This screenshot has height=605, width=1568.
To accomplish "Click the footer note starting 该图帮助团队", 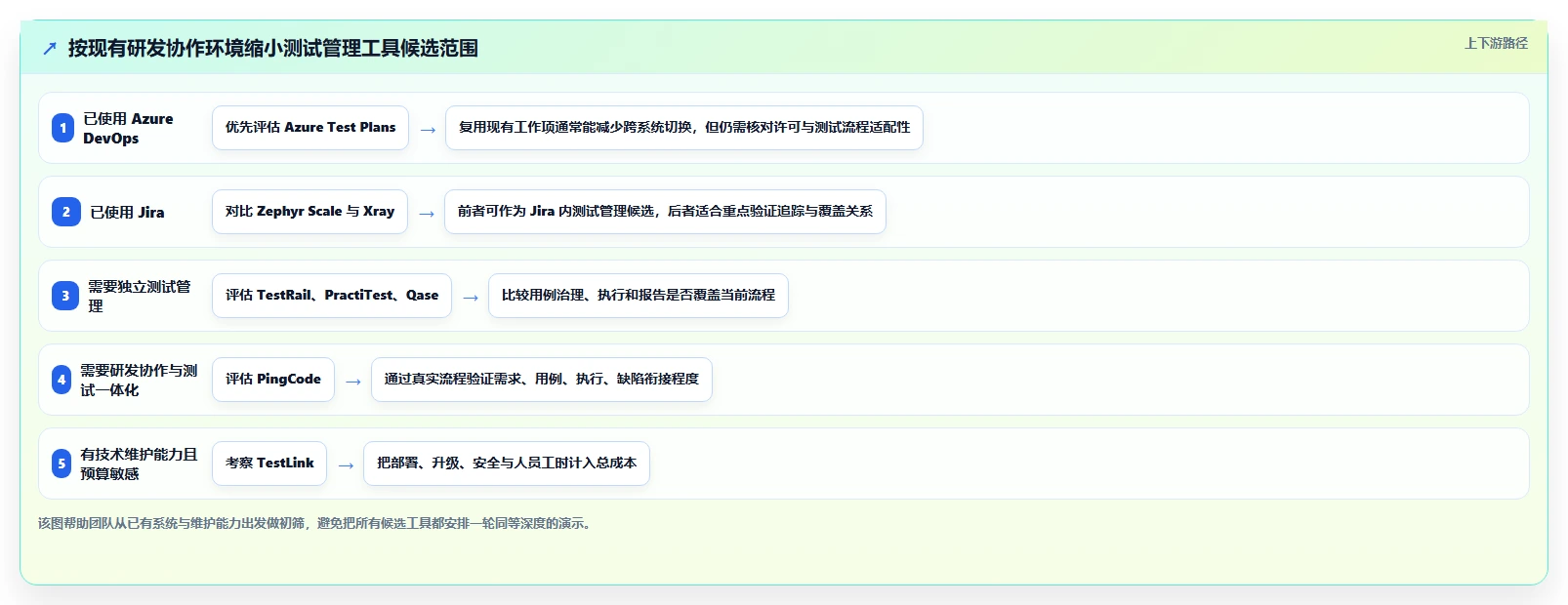I will (x=316, y=524).
